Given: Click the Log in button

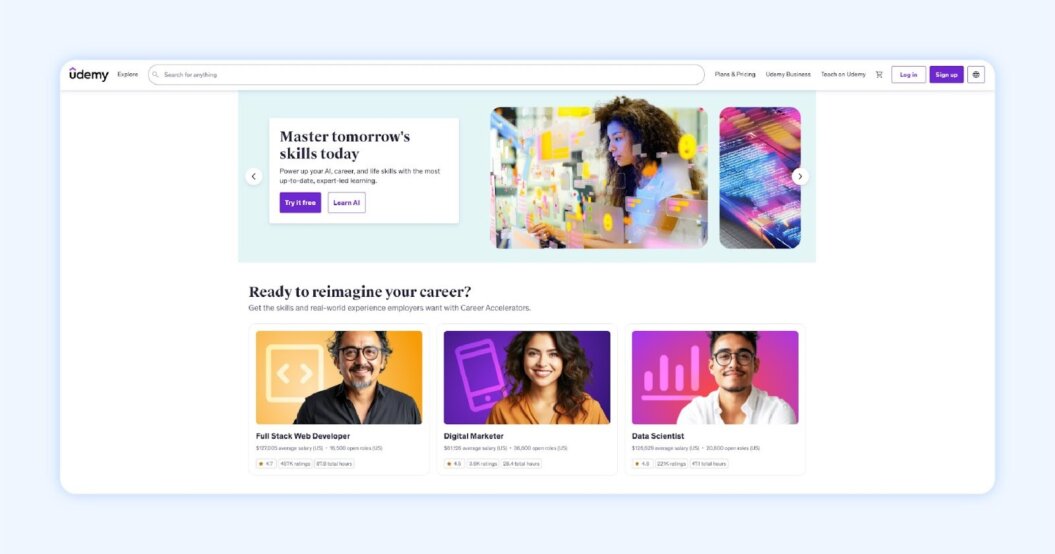Looking at the screenshot, I should click(x=908, y=75).
